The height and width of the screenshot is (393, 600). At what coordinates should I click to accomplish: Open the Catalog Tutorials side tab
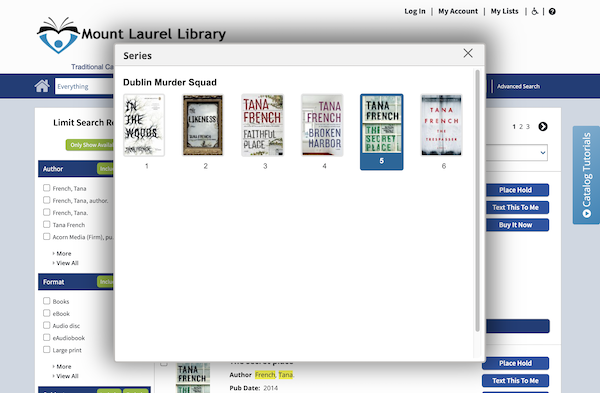[586, 175]
